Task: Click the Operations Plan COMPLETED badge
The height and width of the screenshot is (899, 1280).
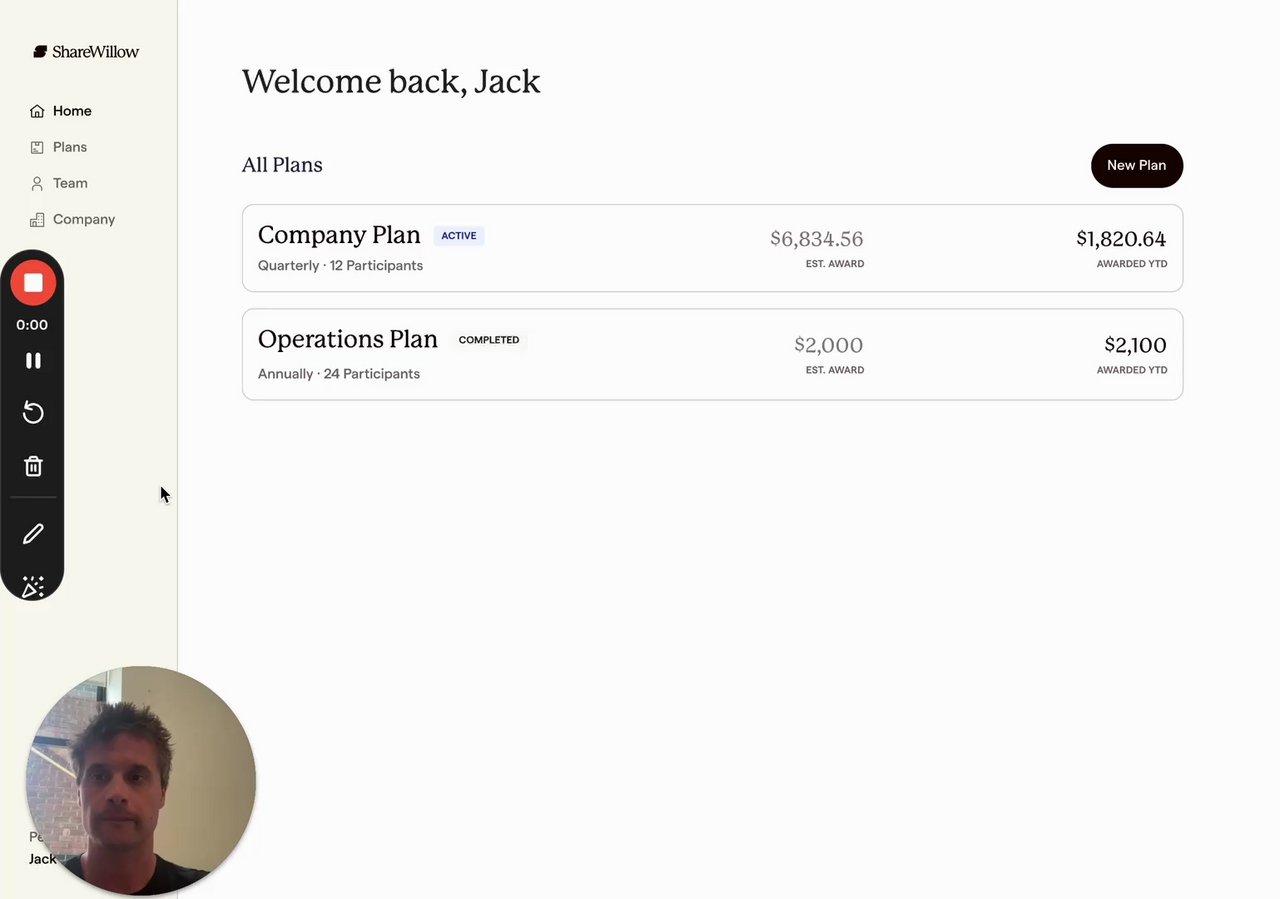Action: pos(489,340)
